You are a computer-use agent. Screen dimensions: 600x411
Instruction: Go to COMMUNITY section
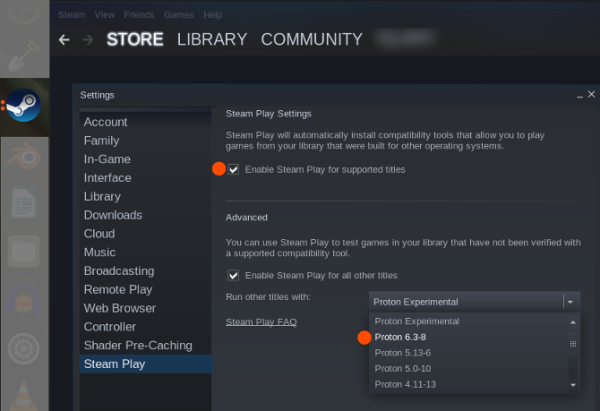click(x=311, y=40)
